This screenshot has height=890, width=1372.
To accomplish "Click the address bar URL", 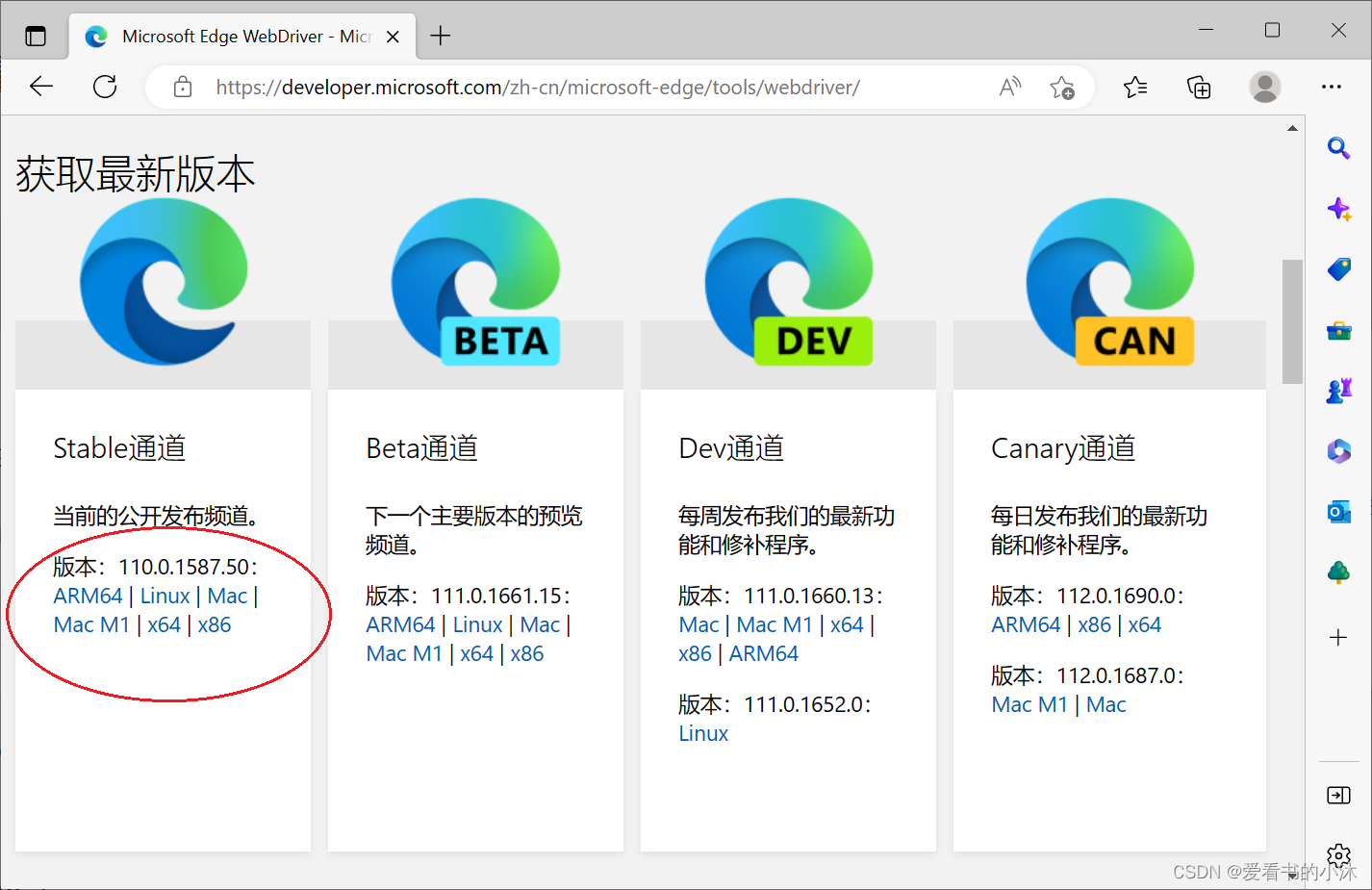I will [x=538, y=88].
